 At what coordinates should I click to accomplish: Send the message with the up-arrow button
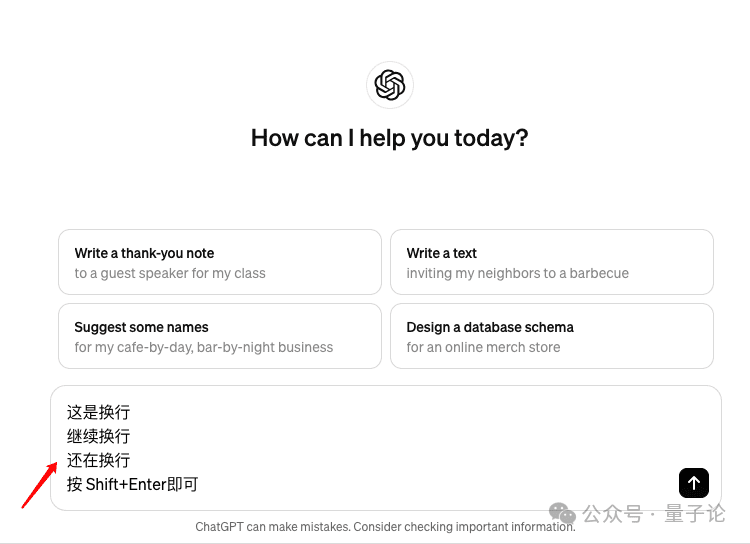click(694, 483)
